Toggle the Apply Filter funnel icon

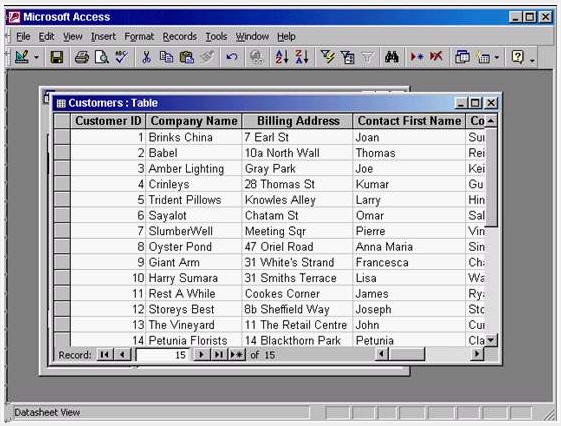click(367, 57)
